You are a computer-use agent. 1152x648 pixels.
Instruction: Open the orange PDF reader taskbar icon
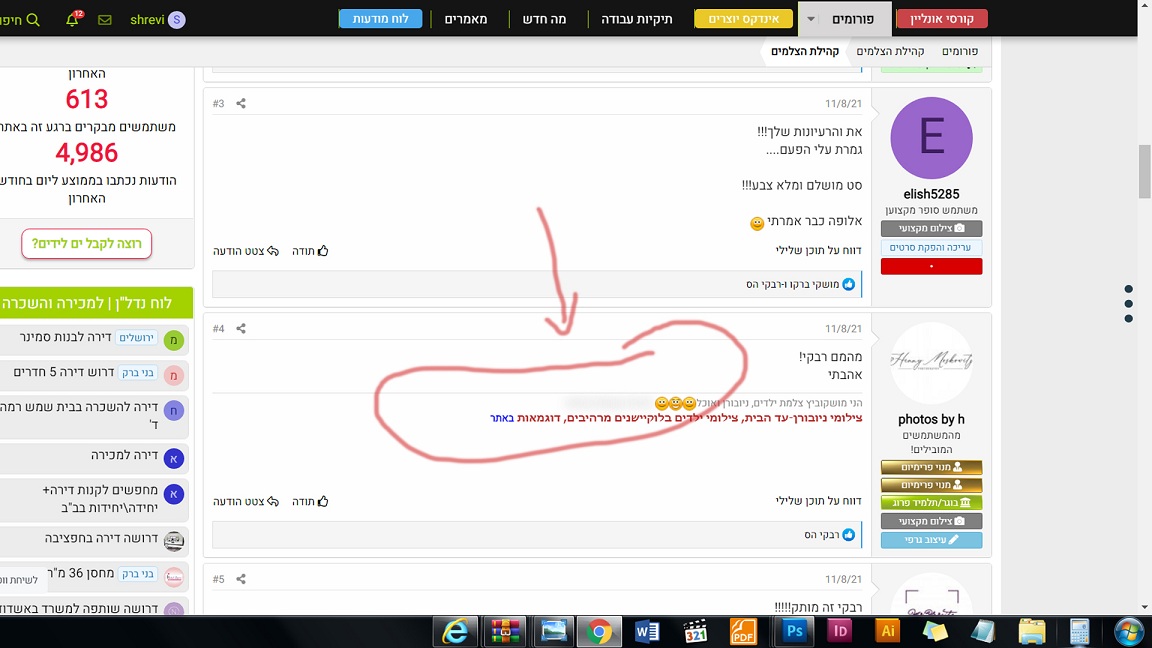(x=743, y=631)
